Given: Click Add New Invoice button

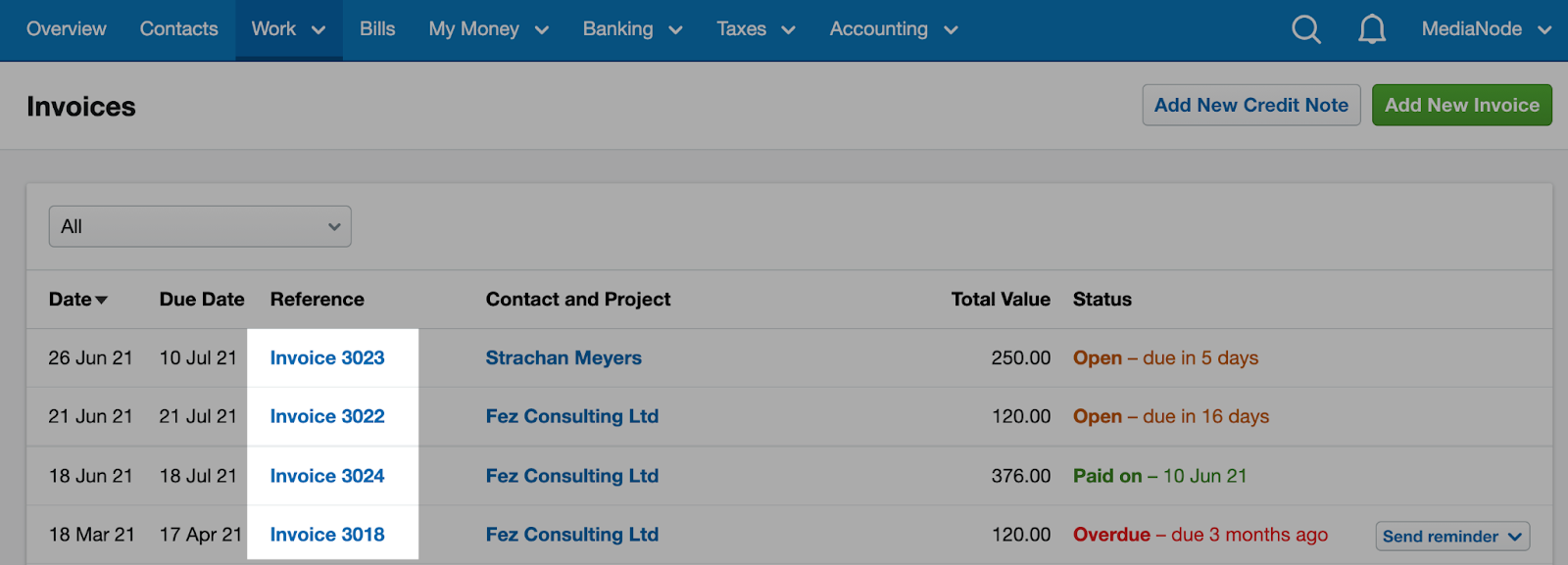Looking at the screenshot, I should click(1461, 105).
